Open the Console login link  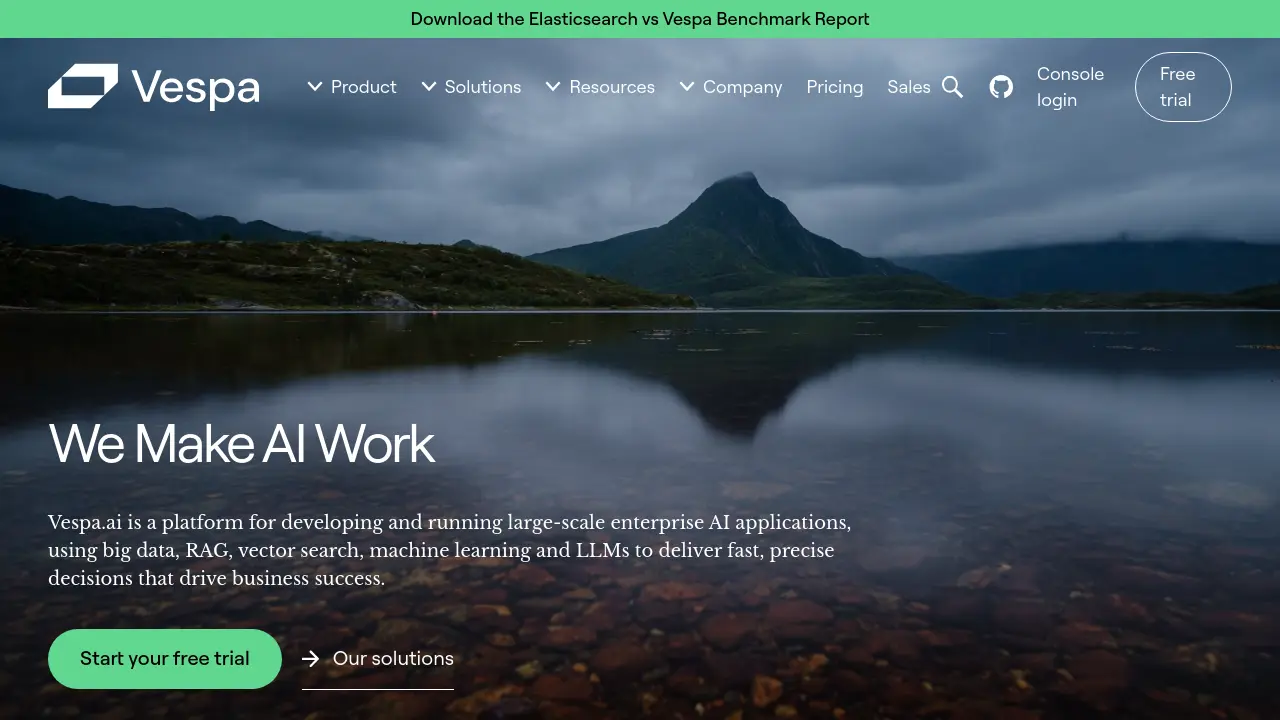point(1070,87)
